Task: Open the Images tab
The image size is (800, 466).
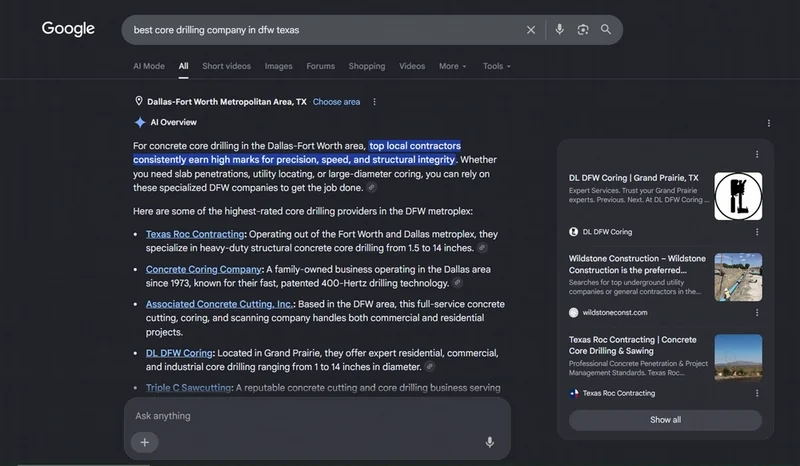Action: (279, 66)
